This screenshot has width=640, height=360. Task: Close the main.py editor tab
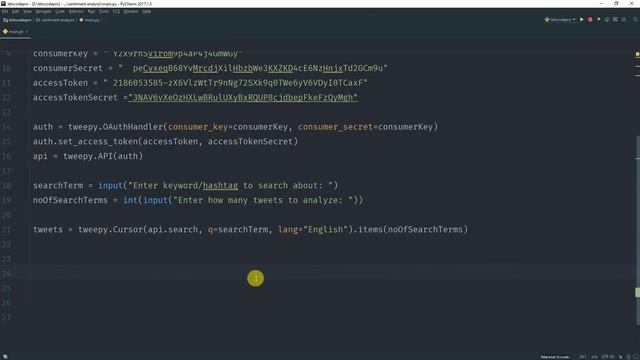click(x=27, y=31)
